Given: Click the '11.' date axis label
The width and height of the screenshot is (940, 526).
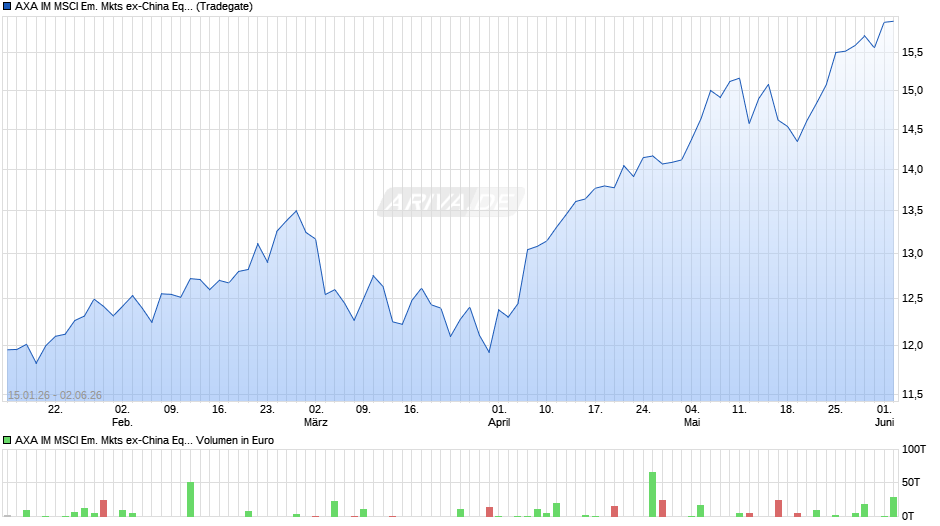Looking at the screenshot, I should pos(739,410).
